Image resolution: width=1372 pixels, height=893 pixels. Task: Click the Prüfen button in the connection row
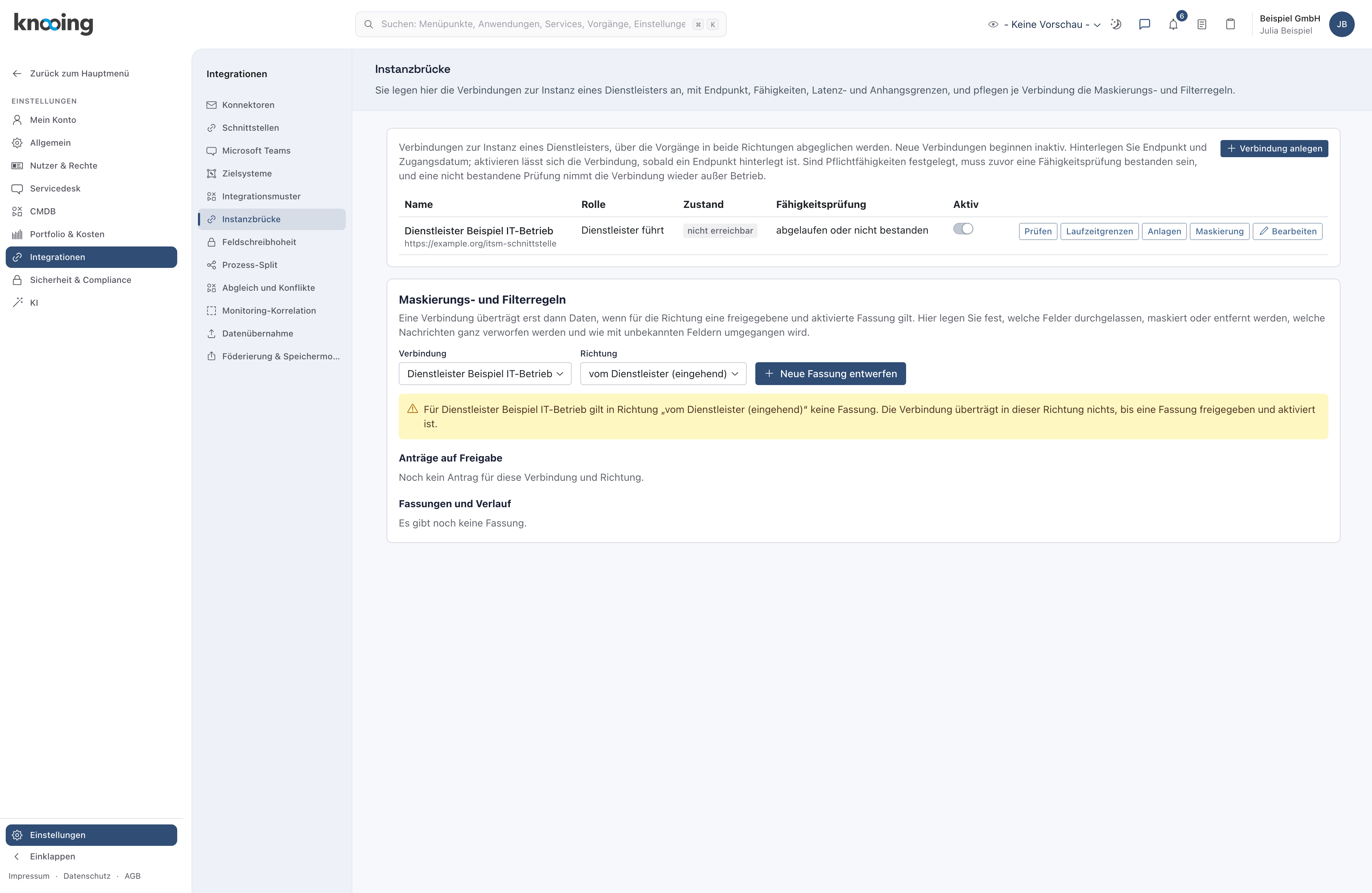1038,231
